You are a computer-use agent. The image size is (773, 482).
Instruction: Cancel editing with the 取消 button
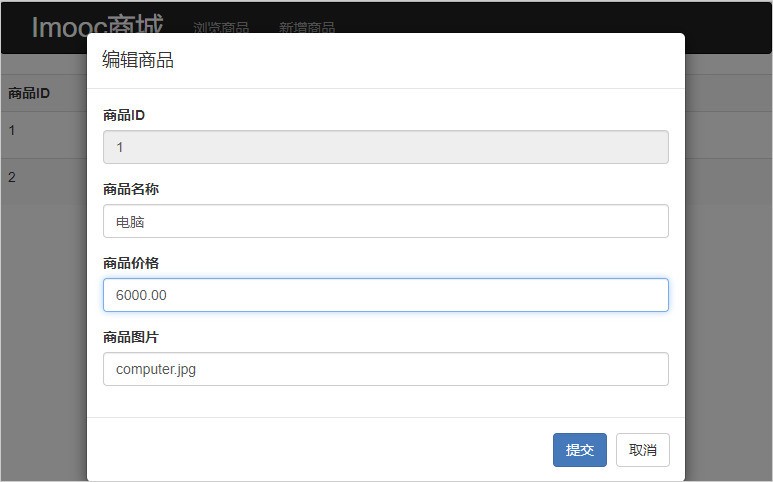[643, 450]
